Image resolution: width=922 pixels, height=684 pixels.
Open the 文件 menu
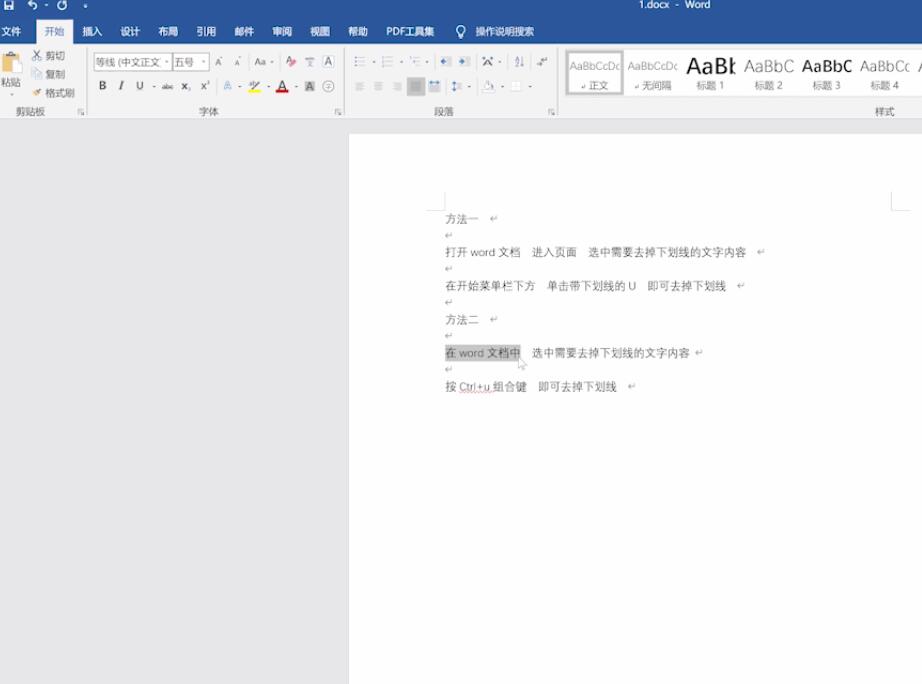point(11,31)
